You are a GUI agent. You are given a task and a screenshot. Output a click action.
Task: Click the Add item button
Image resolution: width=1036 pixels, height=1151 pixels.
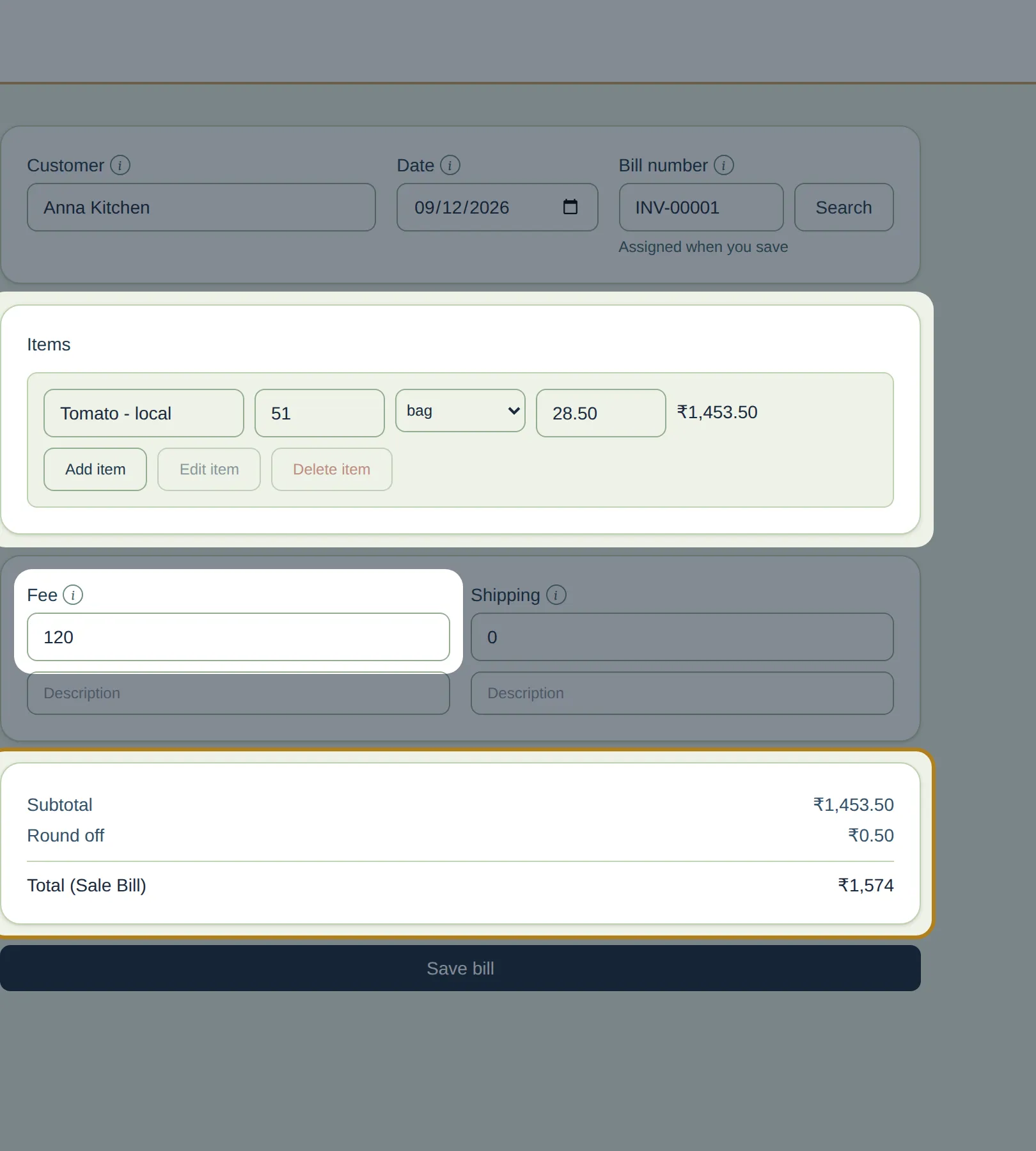[x=95, y=469]
